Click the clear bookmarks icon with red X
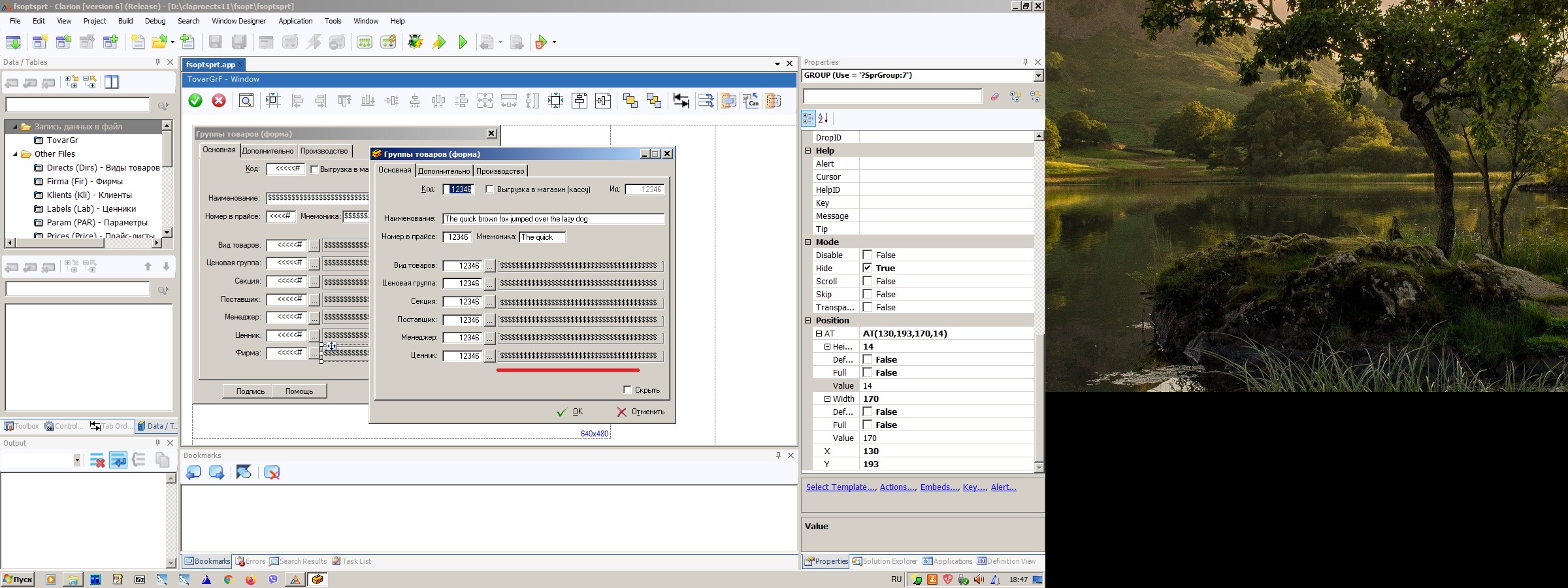The height and width of the screenshot is (588, 1568). pyautogui.click(x=272, y=472)
